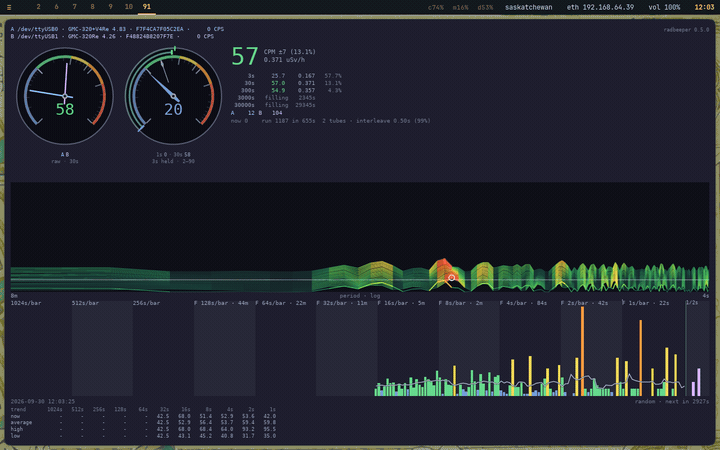Click the 8m label at waterfall left edge
The image size is (720, 450).
pos(14,296)
